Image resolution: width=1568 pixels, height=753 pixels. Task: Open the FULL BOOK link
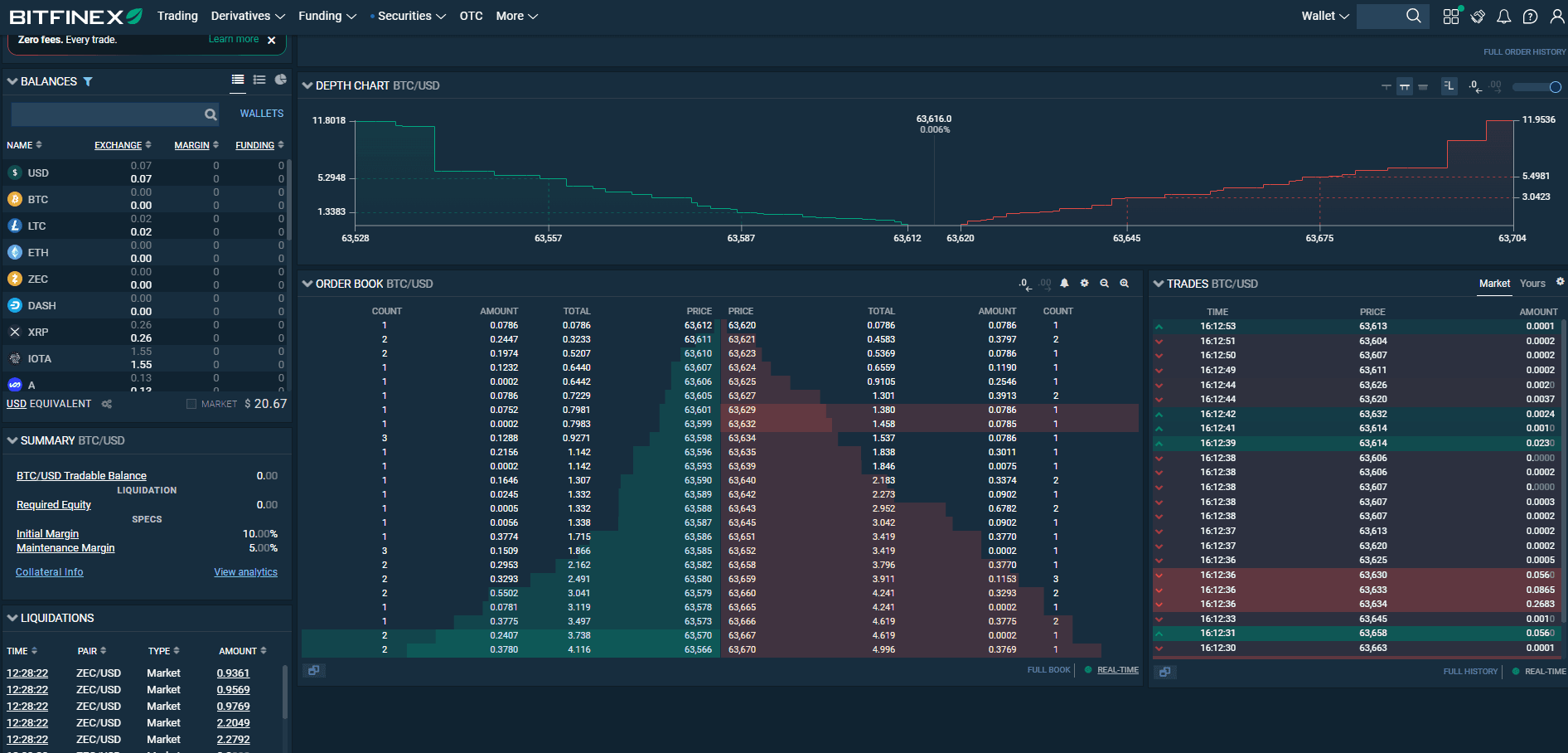[1049, 670]
